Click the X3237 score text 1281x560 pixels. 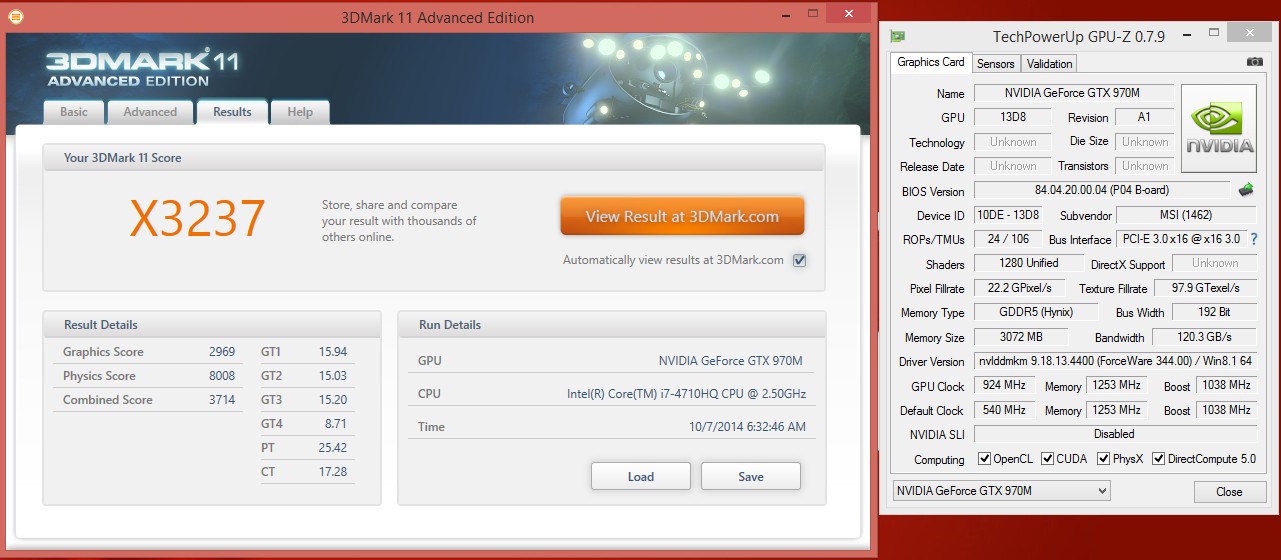tap(199, 219)
